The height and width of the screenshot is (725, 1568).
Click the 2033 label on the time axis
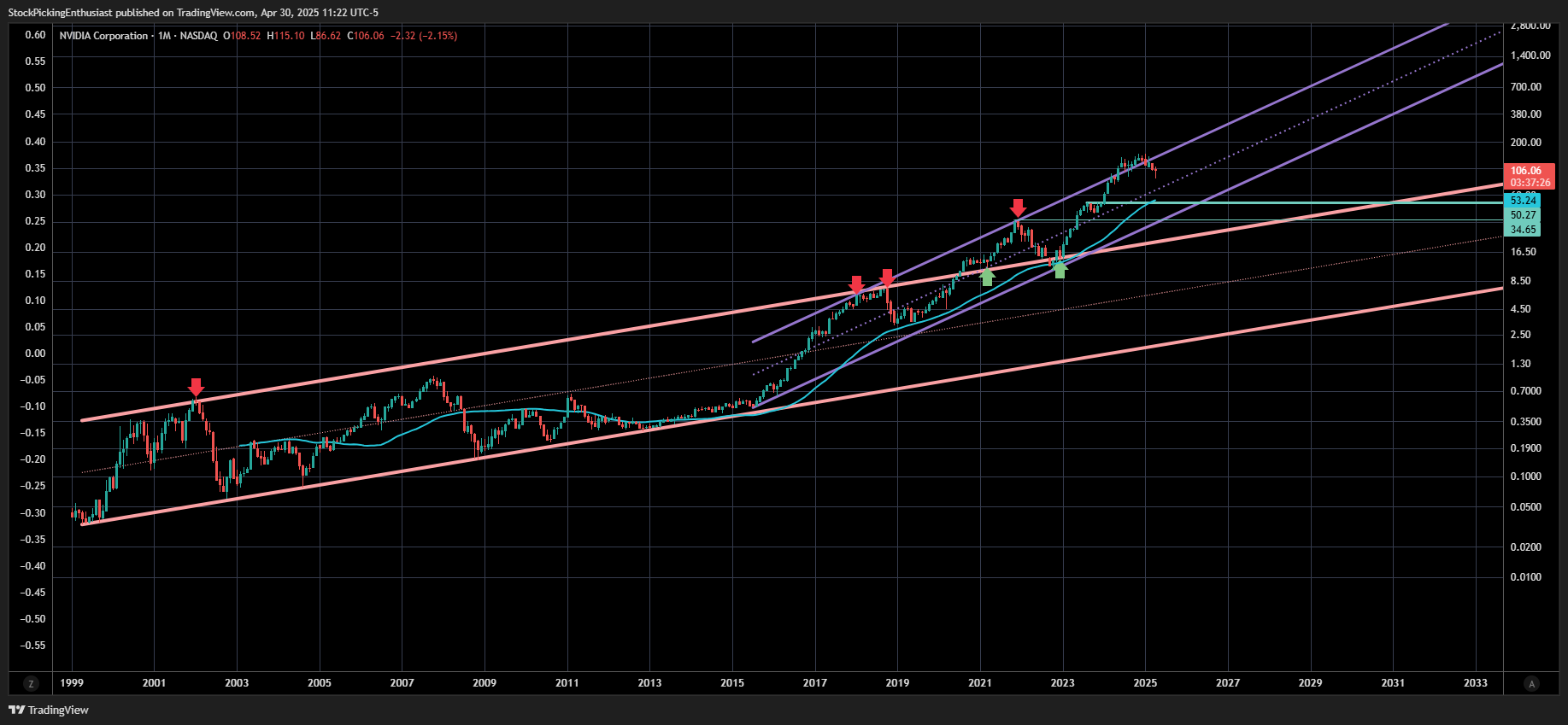coord(1476,683)
